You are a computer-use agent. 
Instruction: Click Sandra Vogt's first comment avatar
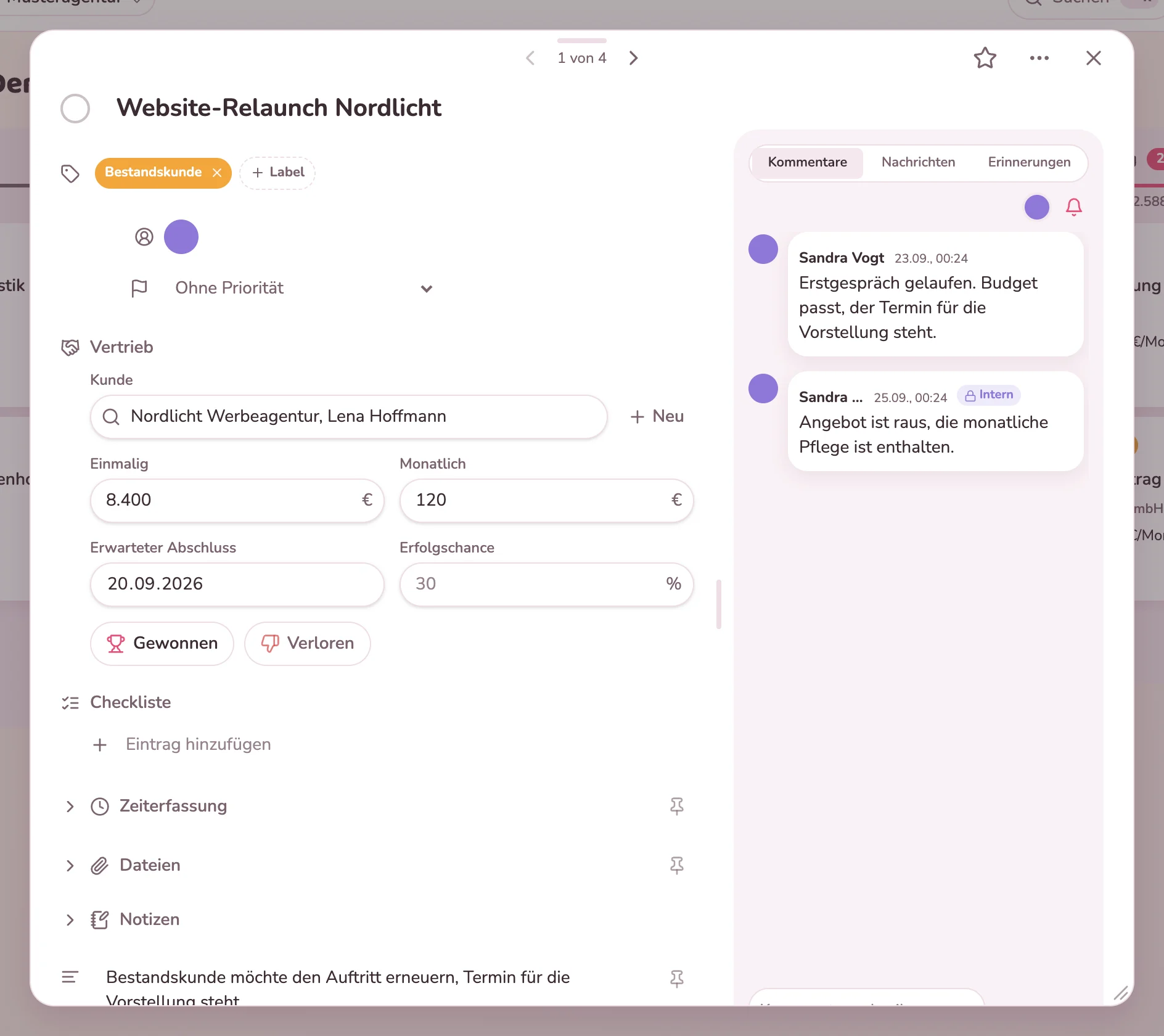click(x=763, y=249)
